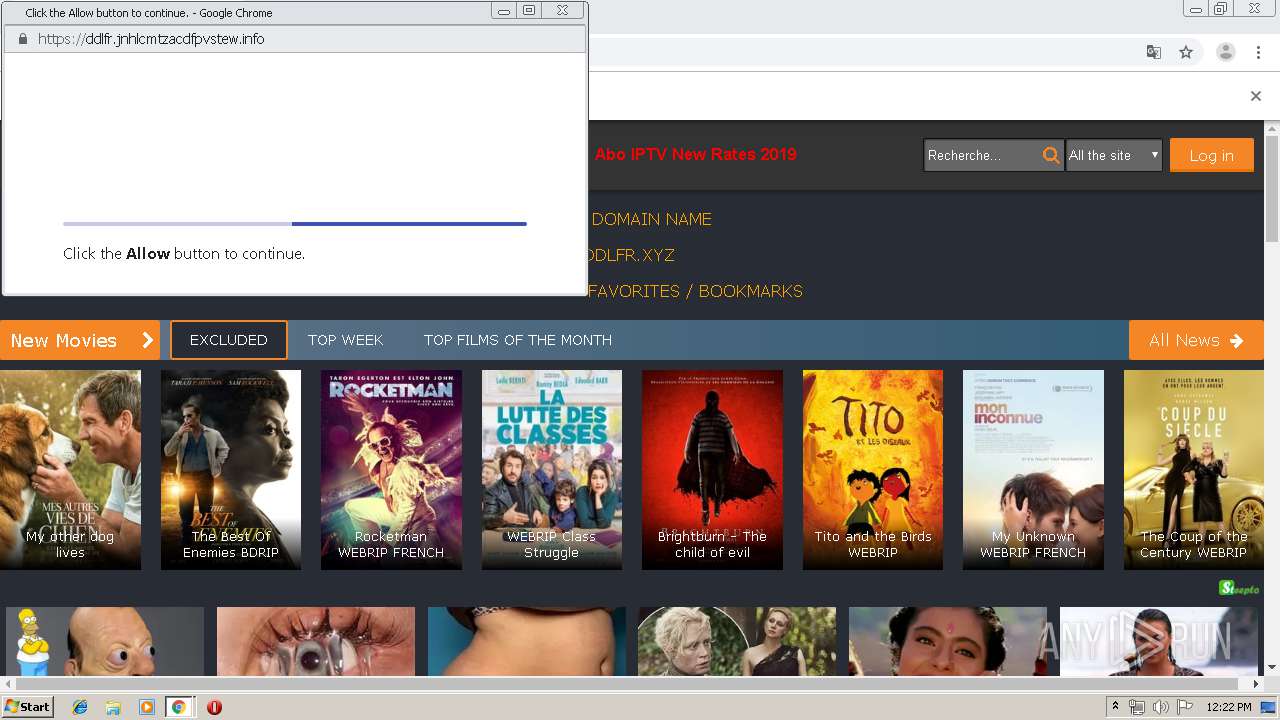This screenshot has width=1280, height=720.
Task: Dismiss the infobar with its X icon
Action: click(1255, 96)
